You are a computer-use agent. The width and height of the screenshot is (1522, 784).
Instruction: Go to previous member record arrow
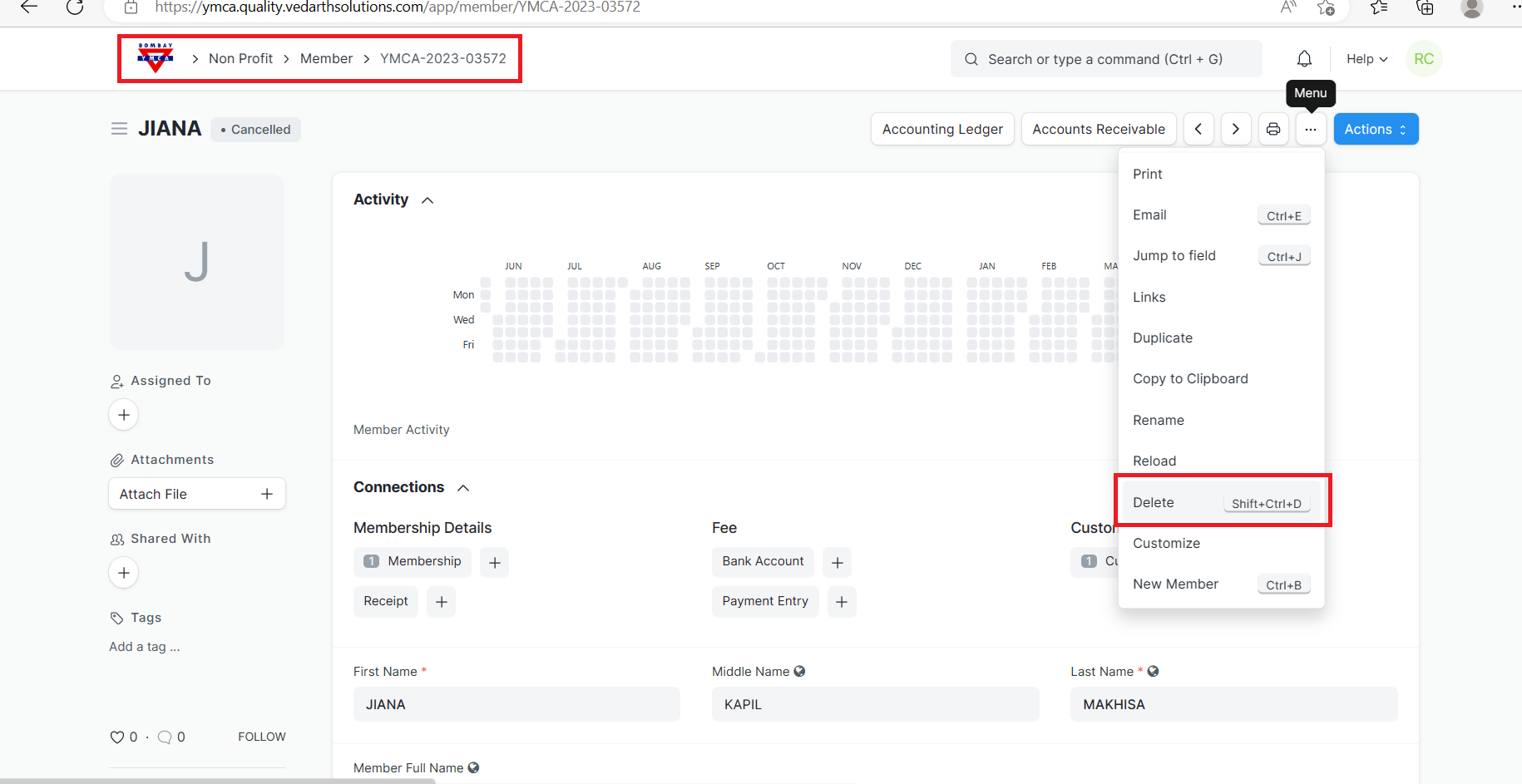point(1198,129)
